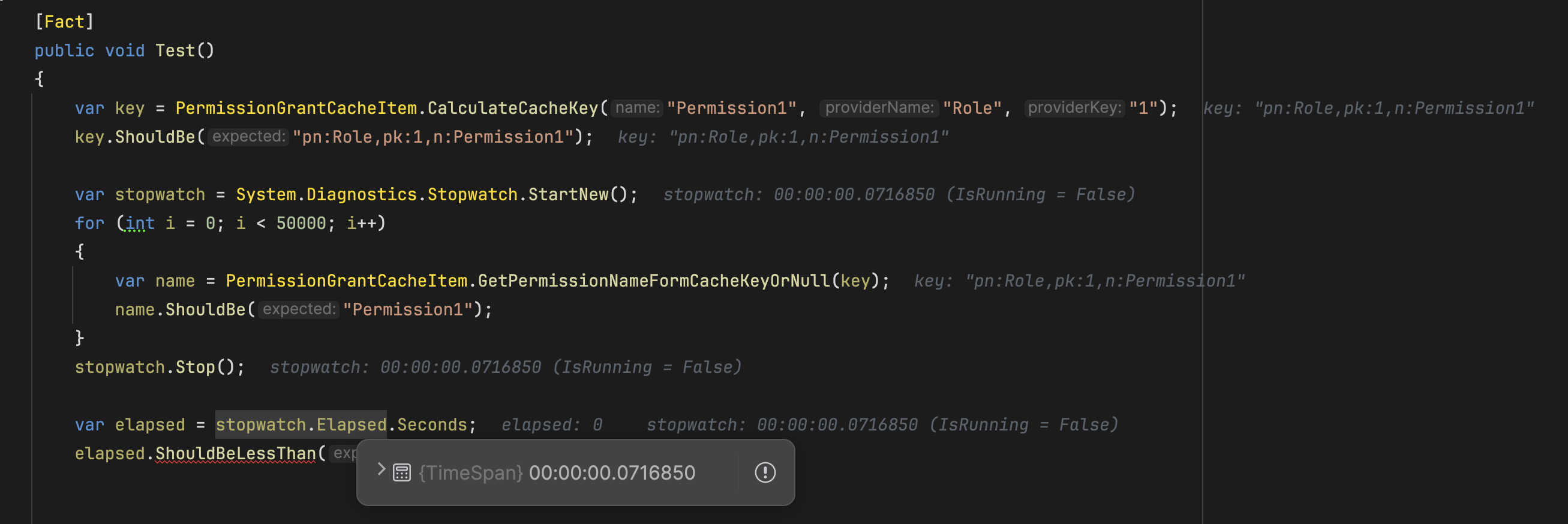Click the inline "elapsed: 0" debug value

click(x=551, y=425)
